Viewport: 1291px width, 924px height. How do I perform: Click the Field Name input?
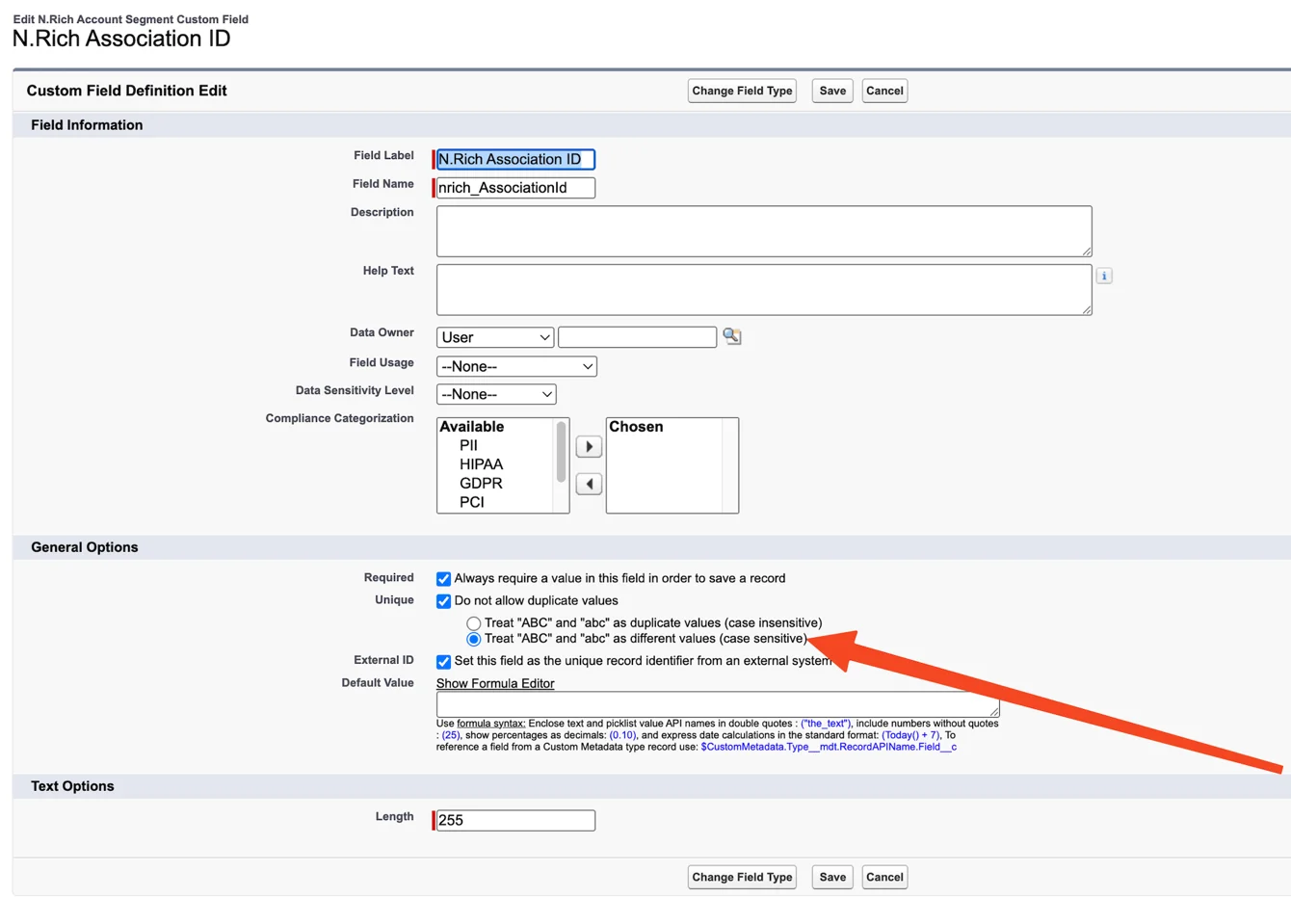coord(515,188)
